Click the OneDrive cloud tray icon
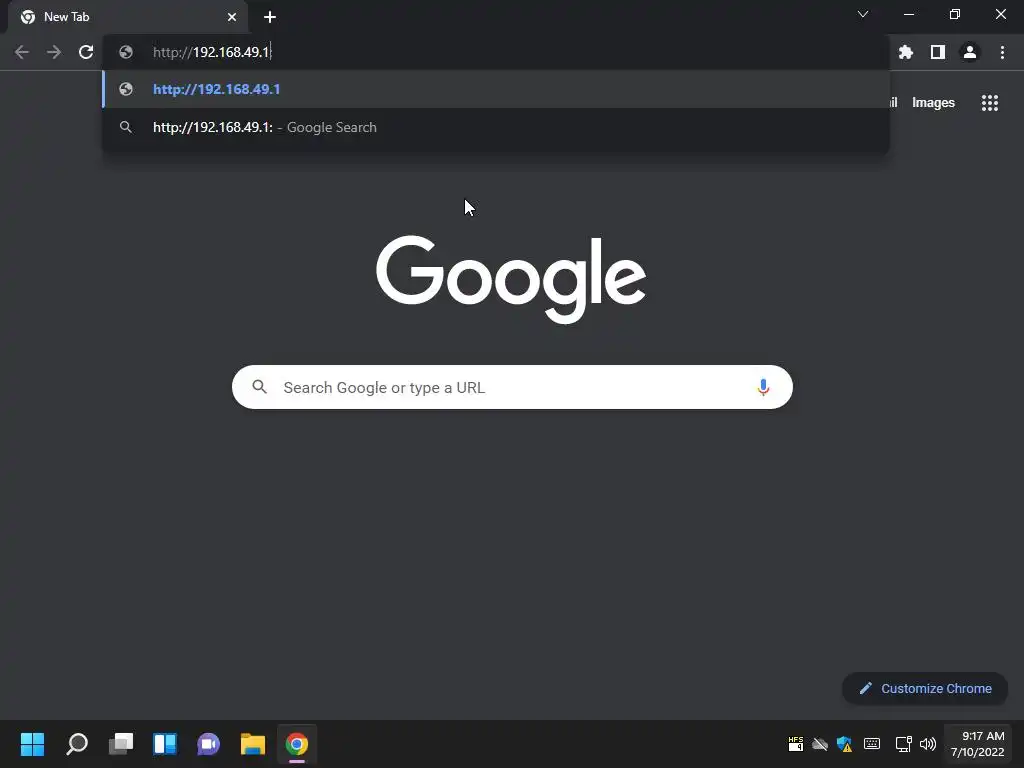This screenshot has height=768, width=1024. (x=820, y=744)
